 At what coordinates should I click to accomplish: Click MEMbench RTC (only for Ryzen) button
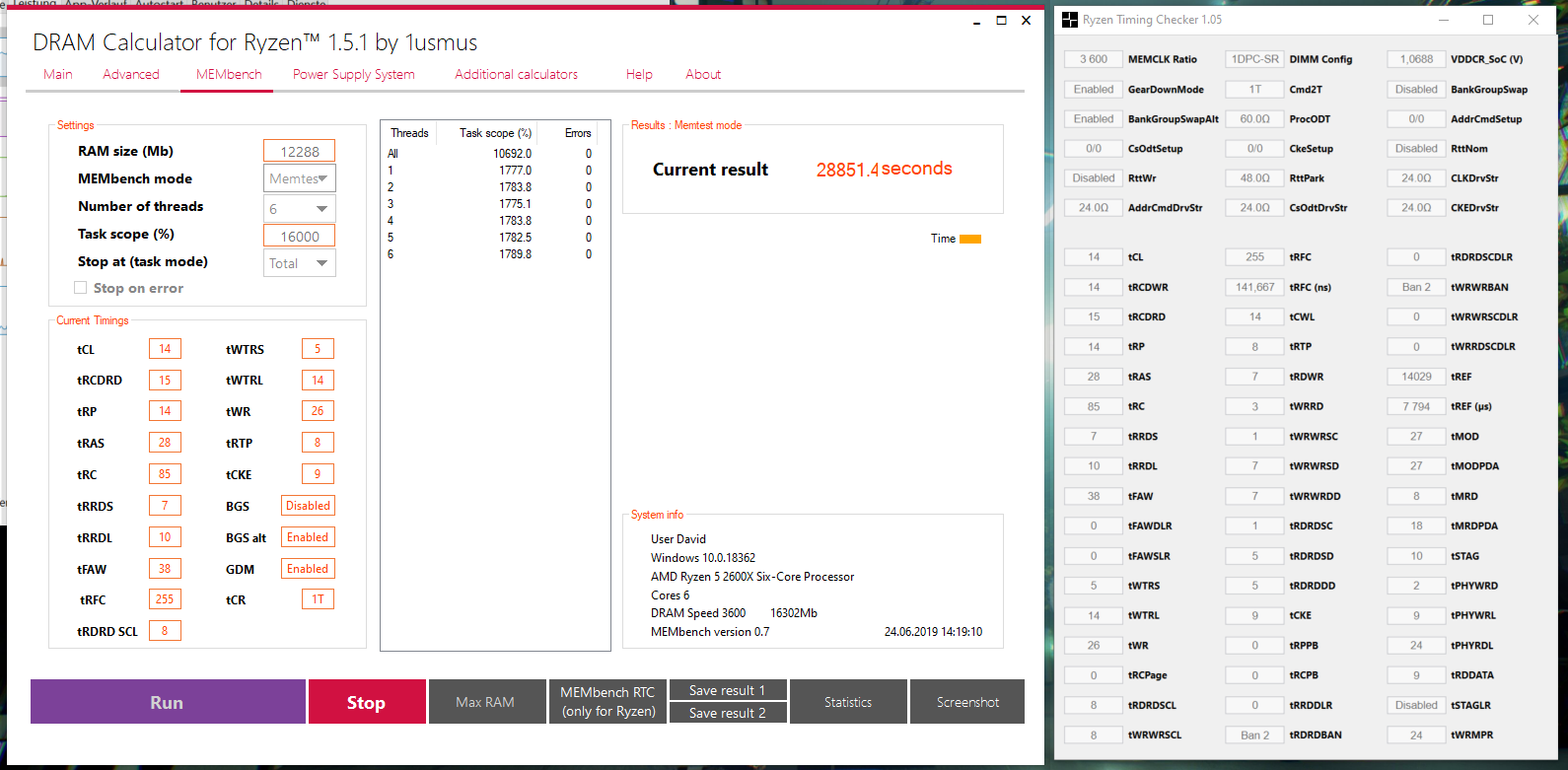pyautogui.click(x=607, y=702)
